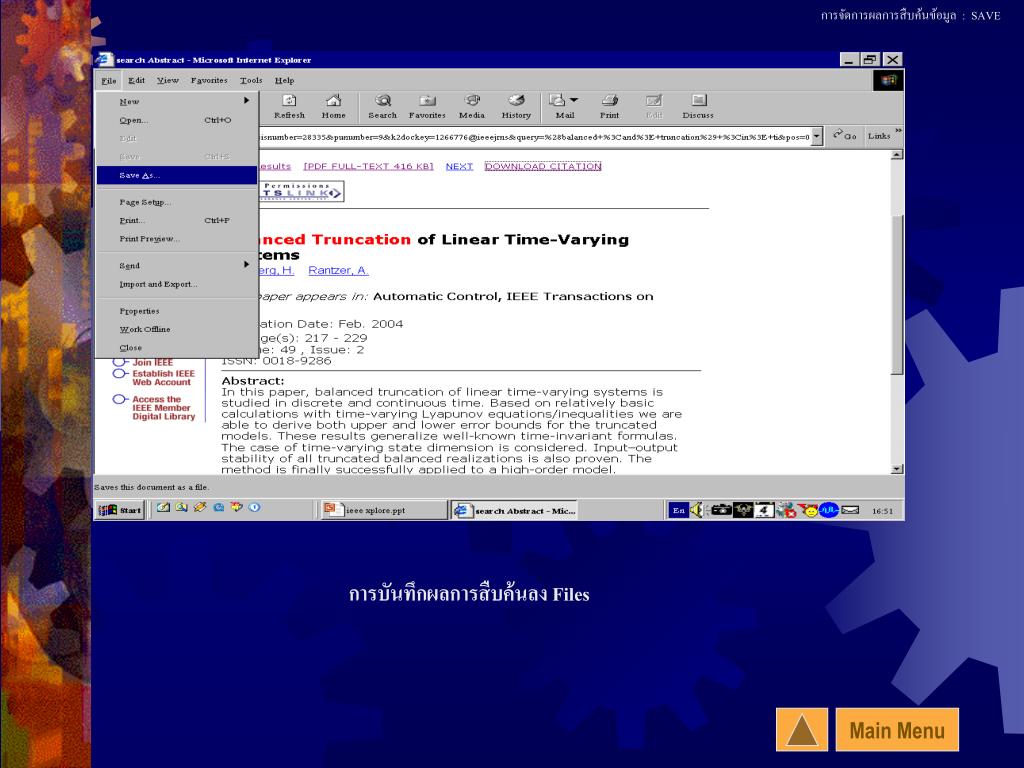Open the File menu
The width and height of the screenshot is (1024, 768).
coord(108,80)
